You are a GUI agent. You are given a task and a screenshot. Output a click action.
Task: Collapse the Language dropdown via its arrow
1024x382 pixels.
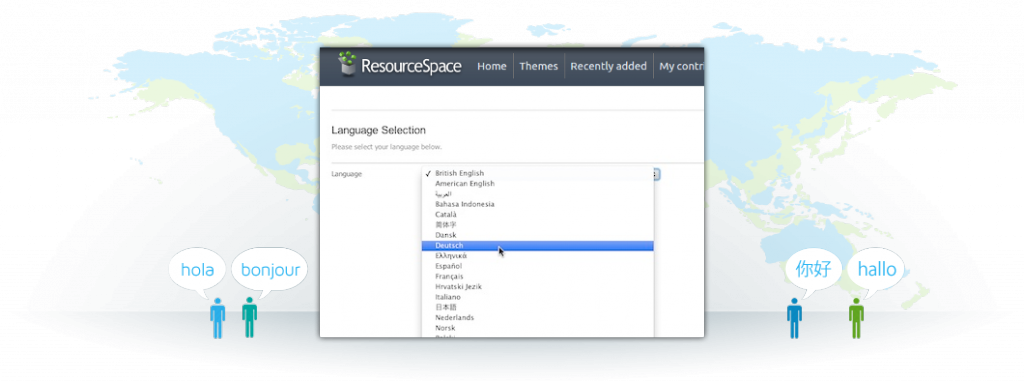pos(656,174)
